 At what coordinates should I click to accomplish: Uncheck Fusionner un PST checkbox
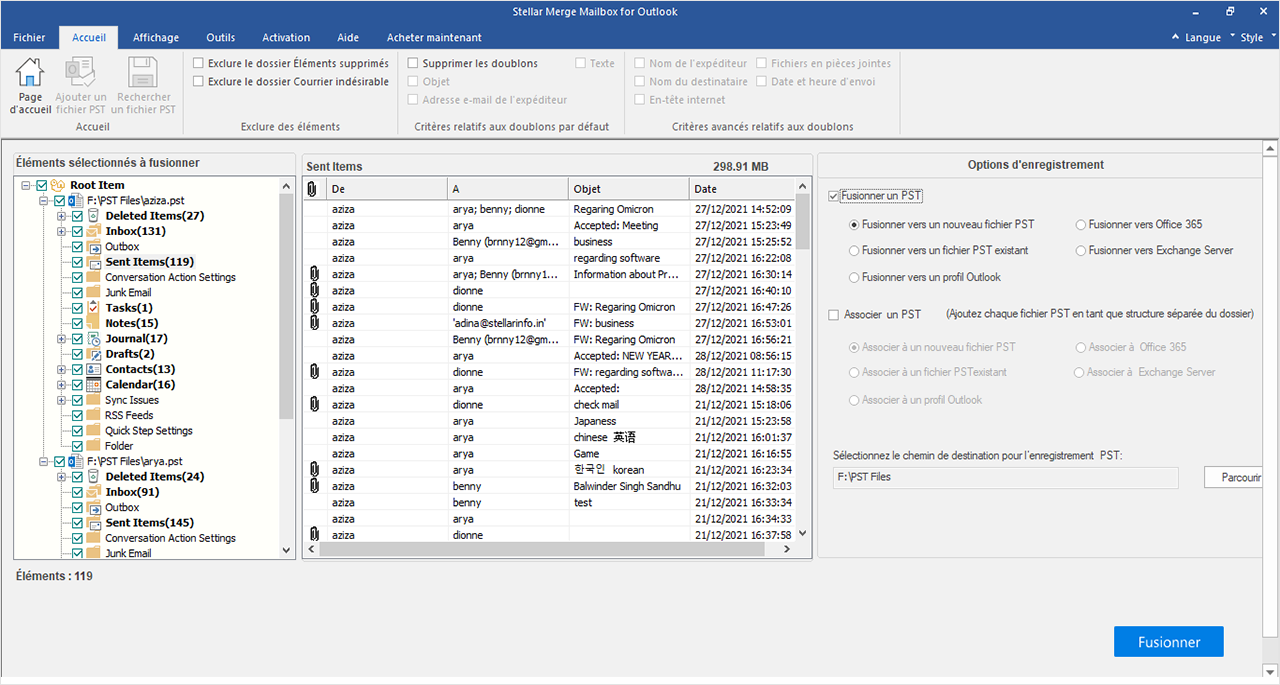(834, 196)
